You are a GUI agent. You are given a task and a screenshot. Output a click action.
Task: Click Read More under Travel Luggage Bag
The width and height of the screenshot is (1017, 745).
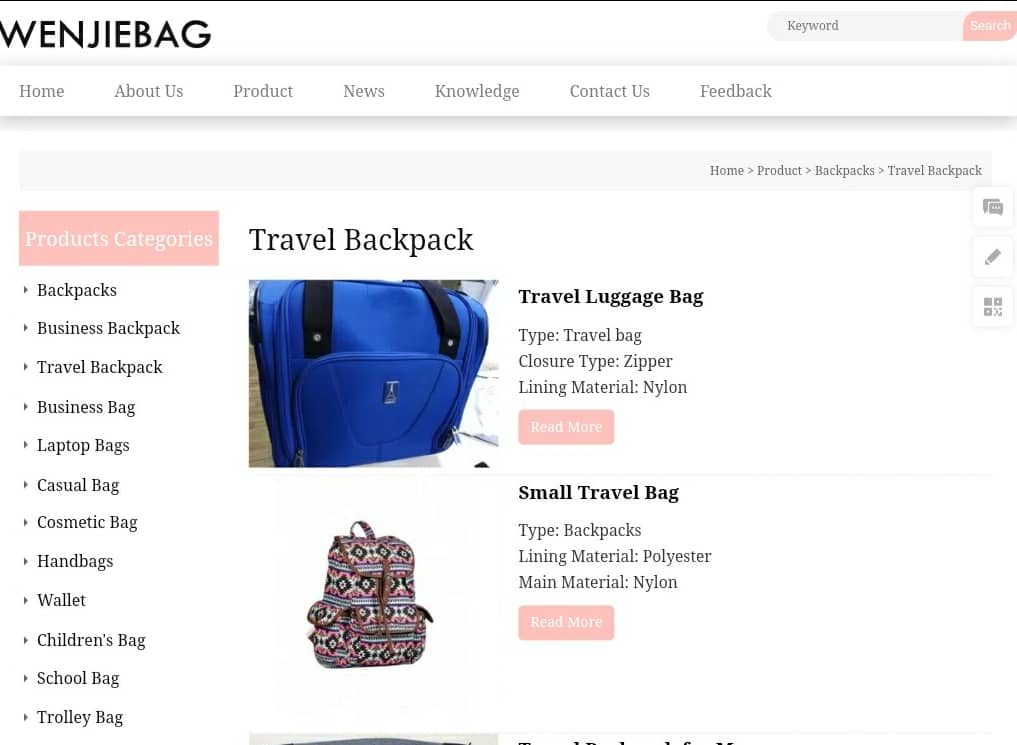click(x=566, y=427)
